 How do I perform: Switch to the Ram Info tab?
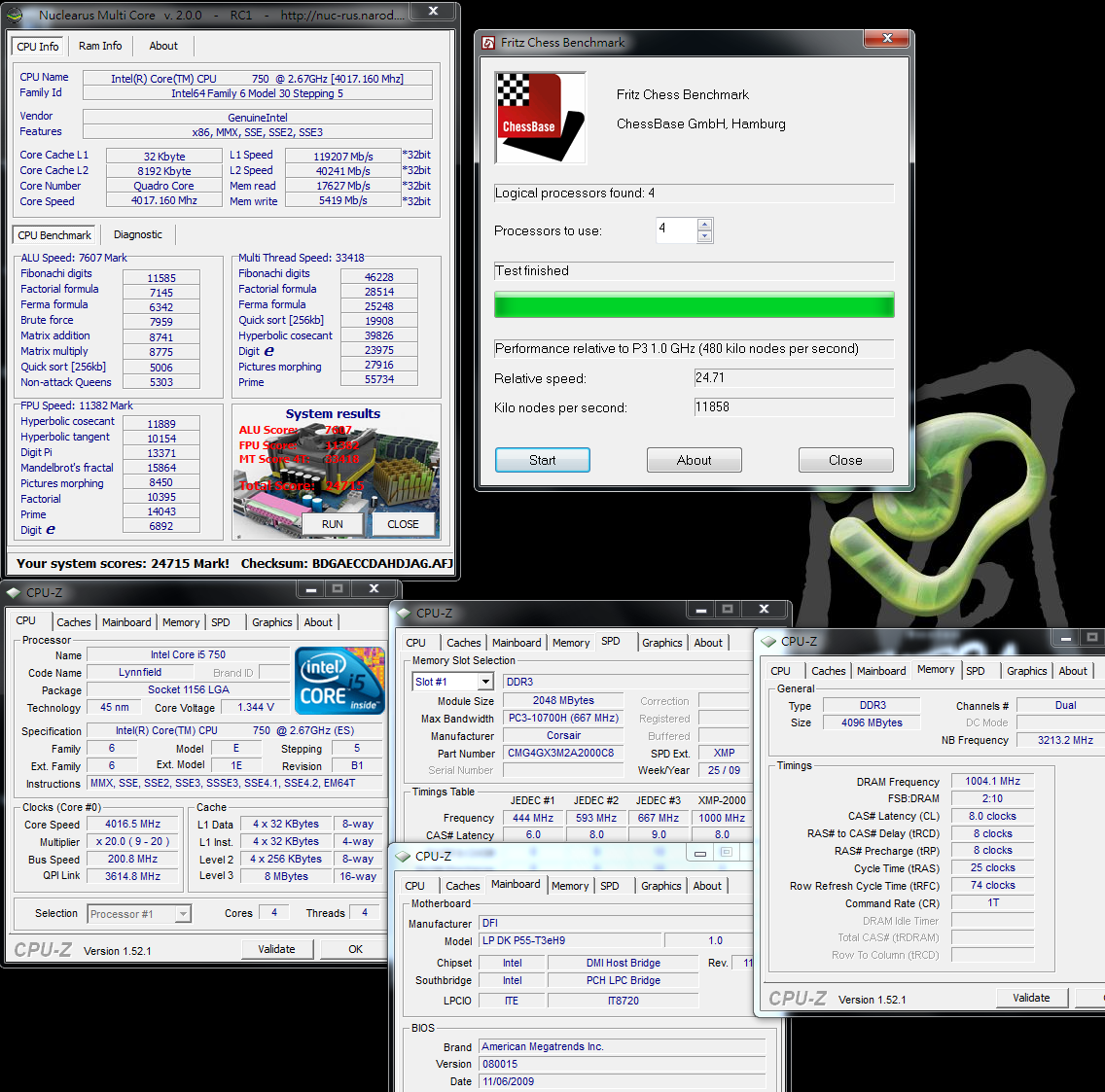click(100, 46)
